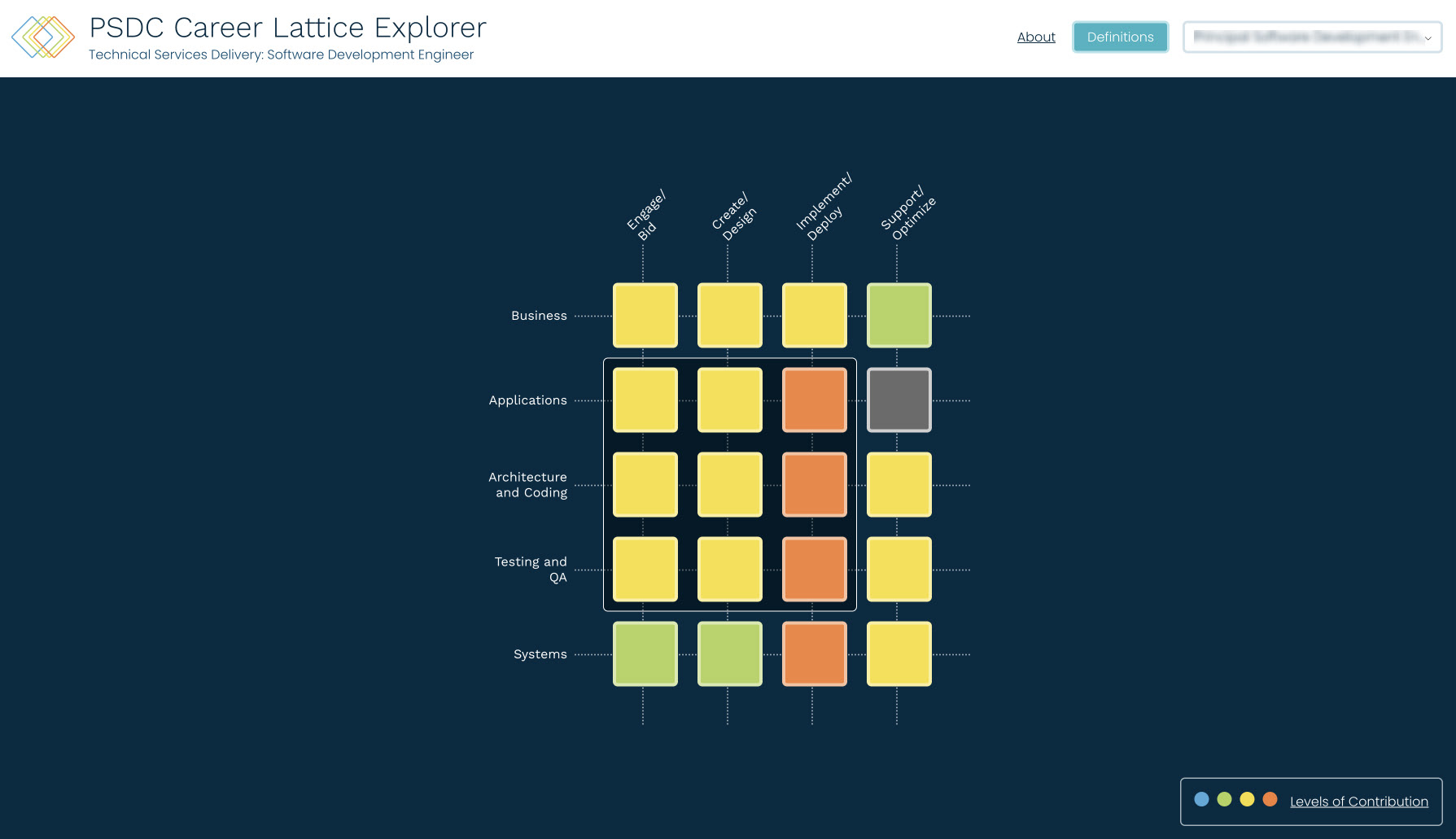Click the Support/Optimize column header
The height and width of the screenshot is (839, 1456).
tap(908, 213)
